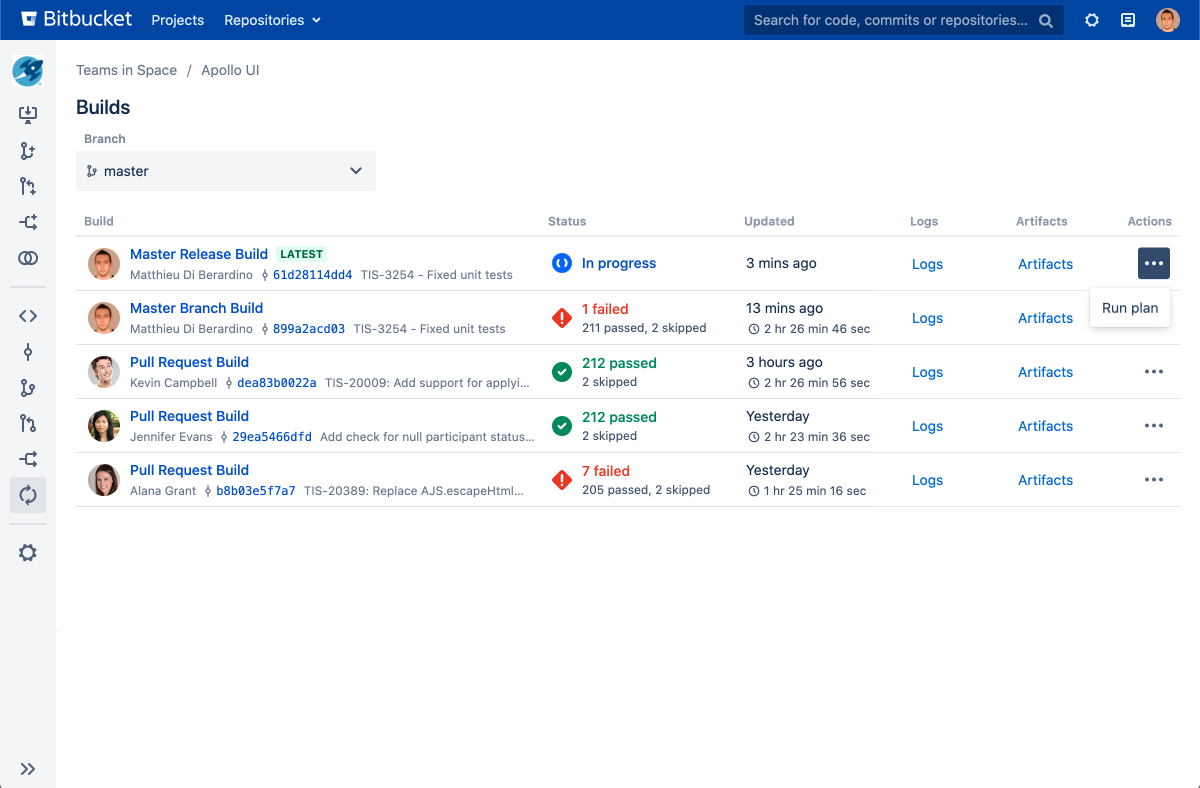Screen dimensions: 1200x788
Task: Click Alana Grant's avatar
Action: (104, 480)
